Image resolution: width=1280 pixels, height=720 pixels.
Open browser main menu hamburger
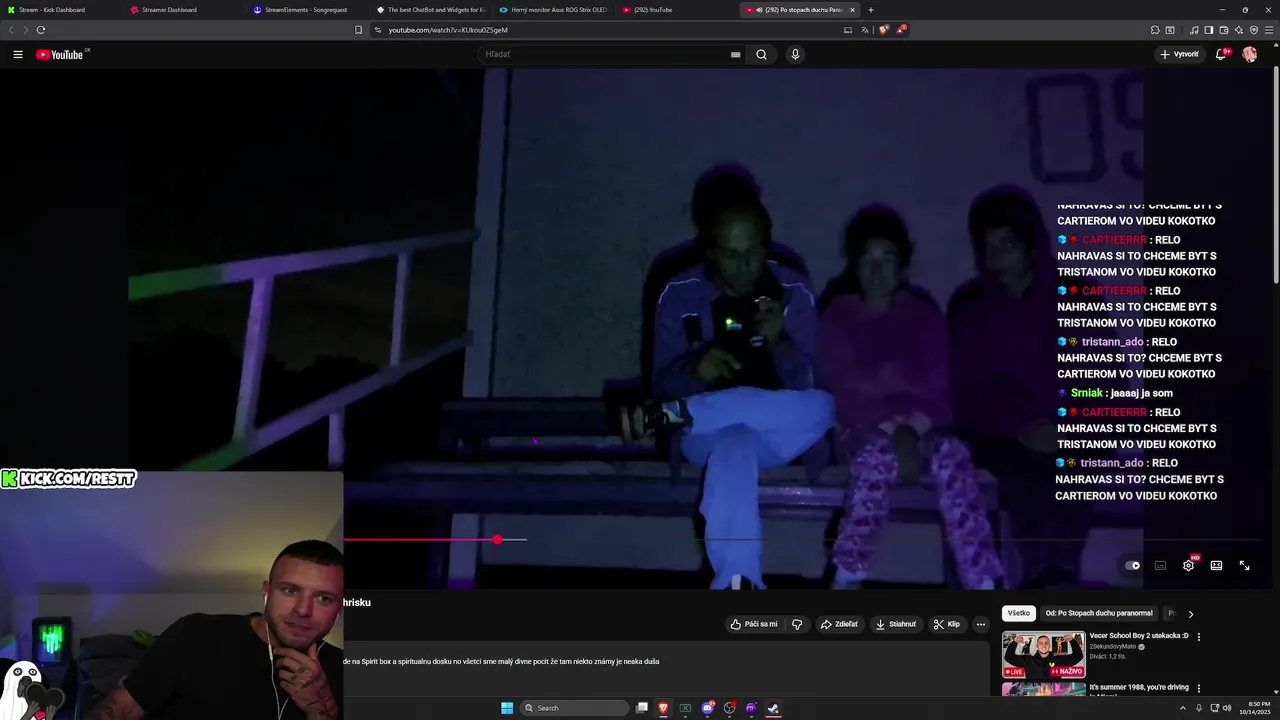click(1270, 30)
